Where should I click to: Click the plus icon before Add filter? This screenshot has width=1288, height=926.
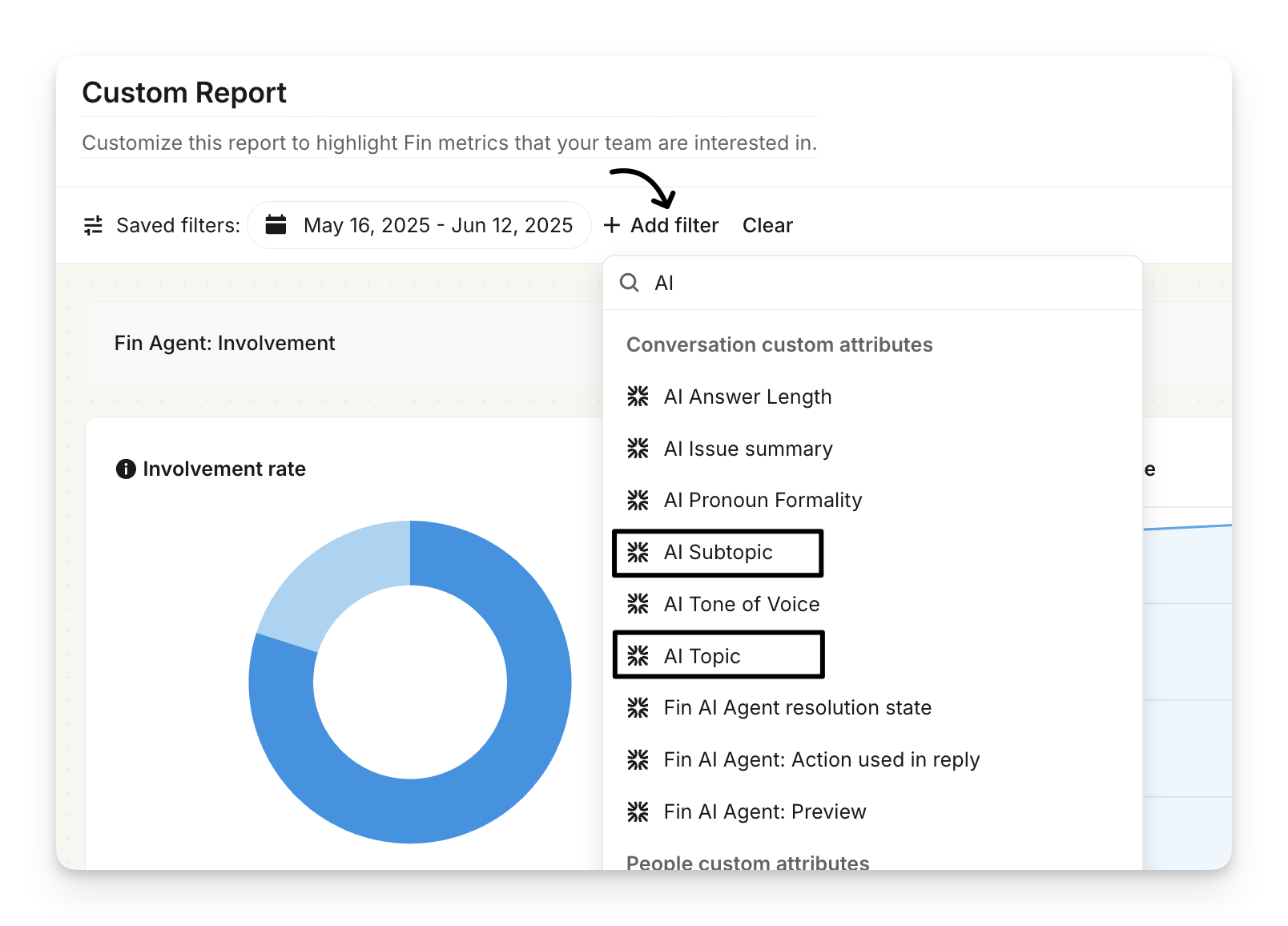point(612,226)
